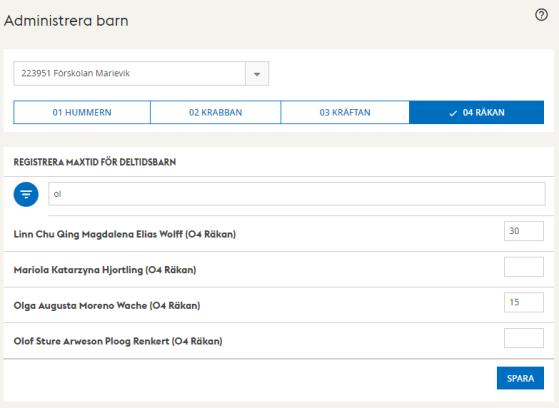The image size is (559, 408).
Task: Open the preschool selector dropdown arrow
Action: click(x=257, y=74)
